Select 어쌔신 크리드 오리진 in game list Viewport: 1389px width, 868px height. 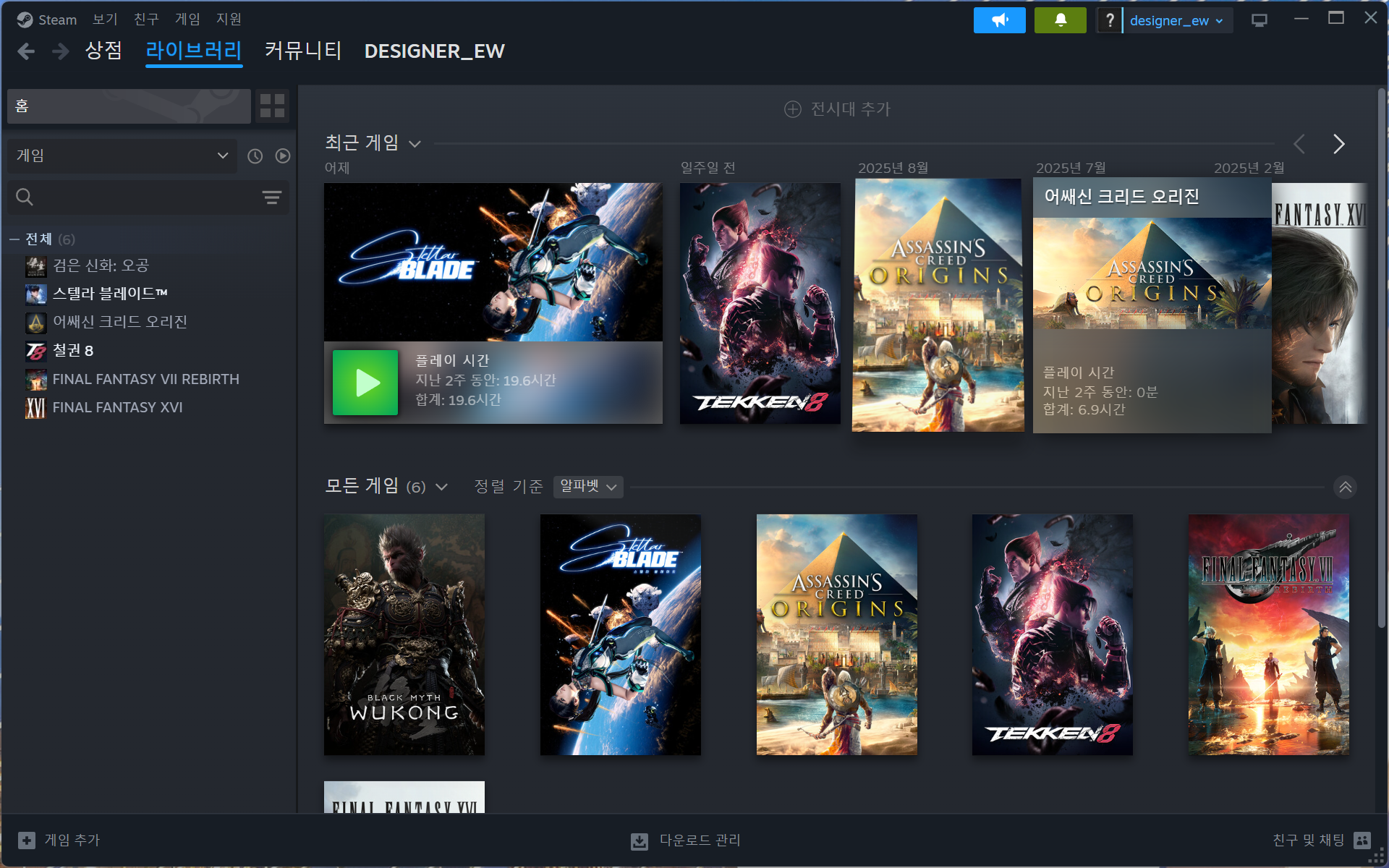tap(120, 323)
